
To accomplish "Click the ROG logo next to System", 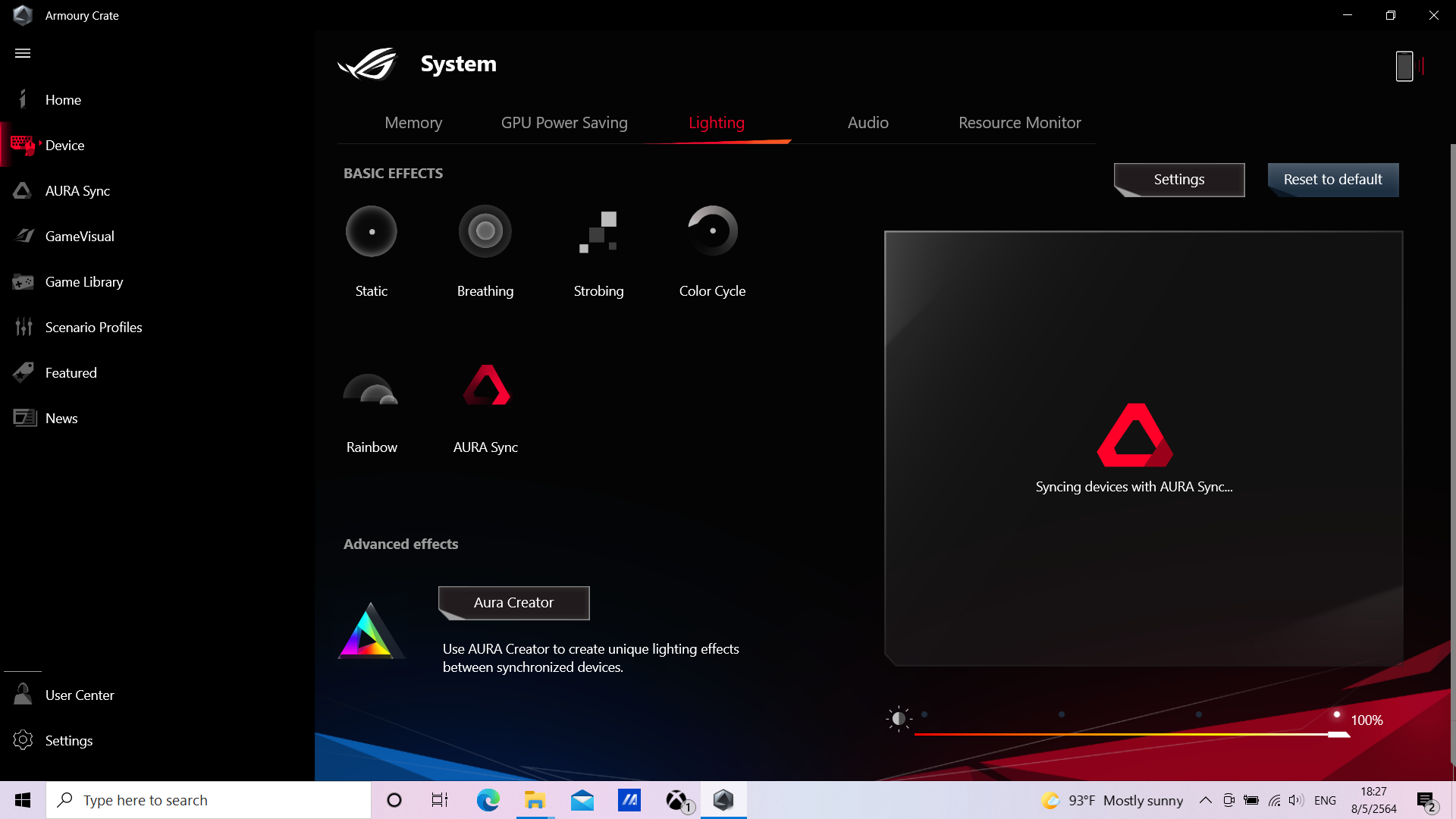I will coord(368,64).
